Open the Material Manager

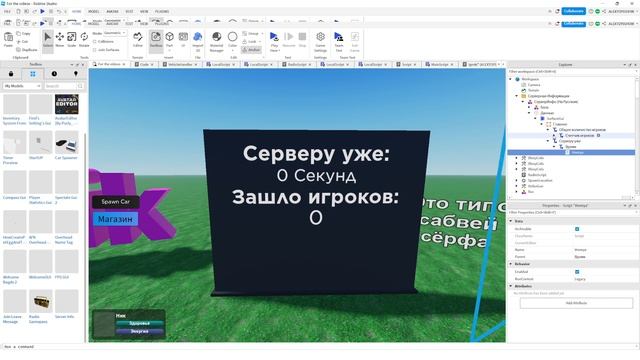(216, 42)
